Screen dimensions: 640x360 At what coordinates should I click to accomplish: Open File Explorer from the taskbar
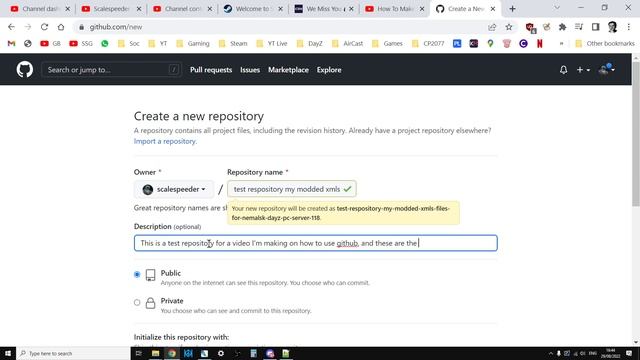(155, 353)
